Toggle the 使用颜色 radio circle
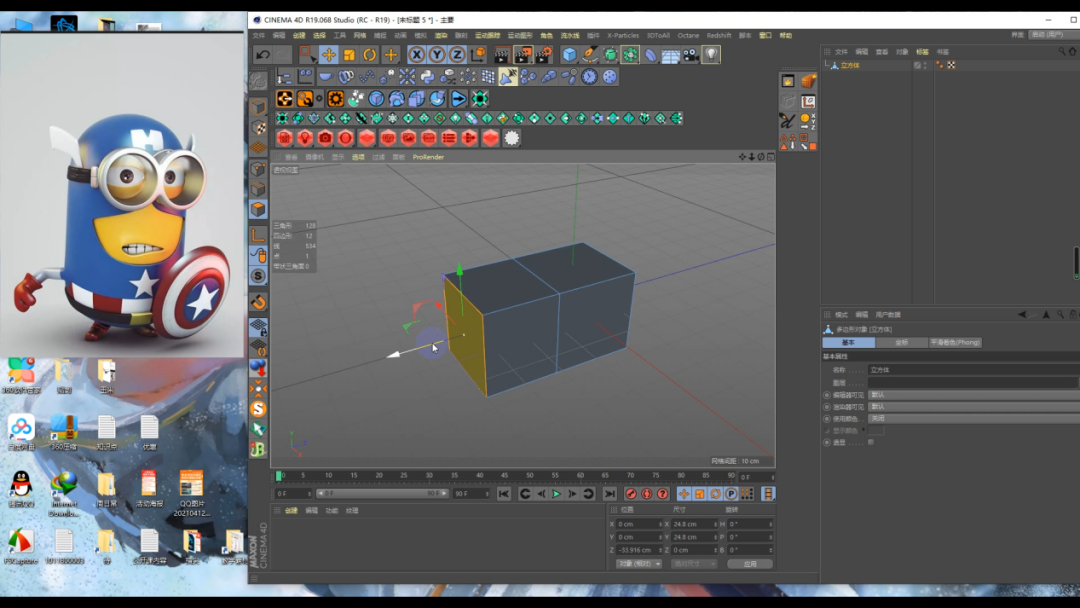1080x608 pixels. (827, 419)
